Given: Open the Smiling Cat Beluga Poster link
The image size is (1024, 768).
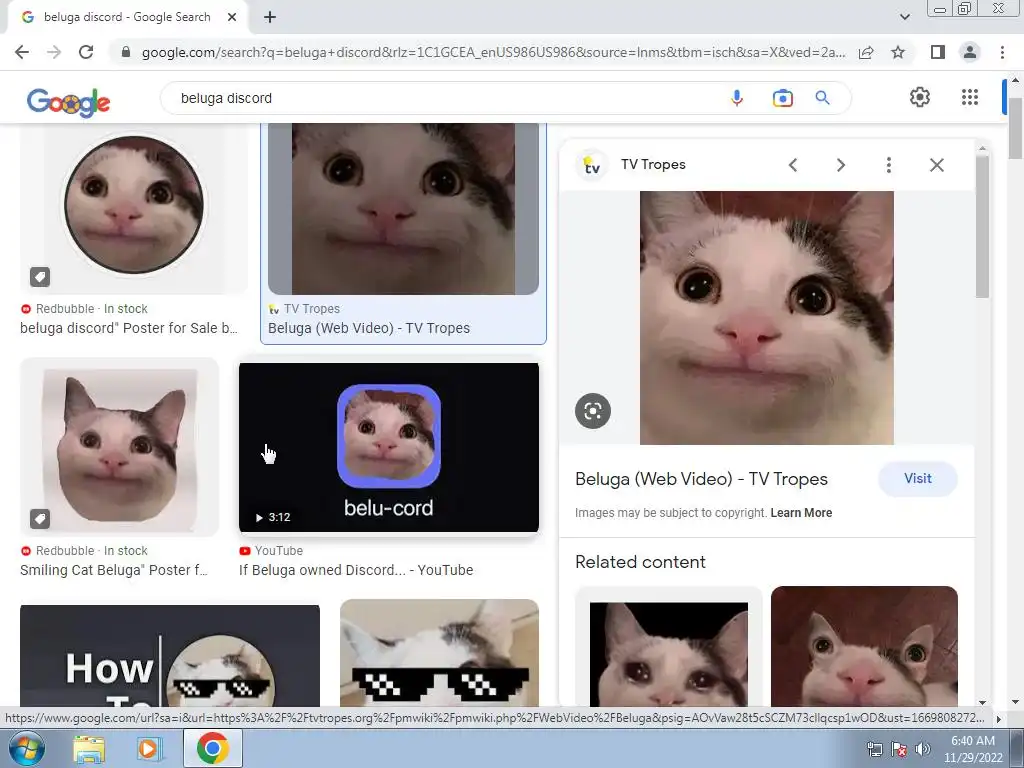Looking at the screenshot, I should coord(114,570).
